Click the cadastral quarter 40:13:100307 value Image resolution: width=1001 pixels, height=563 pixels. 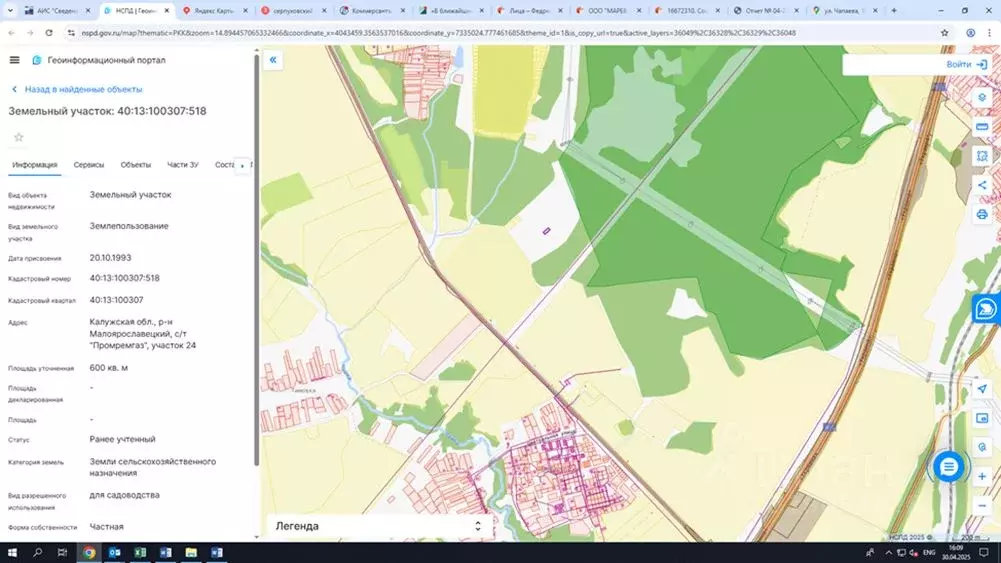pos(116,300)
